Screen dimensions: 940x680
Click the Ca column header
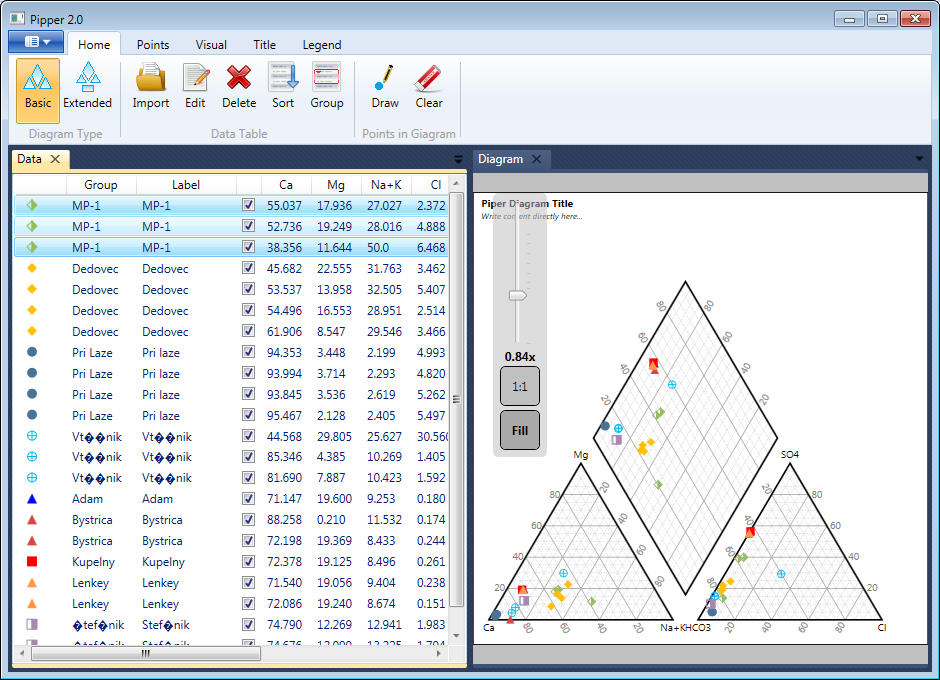(286, 185)
